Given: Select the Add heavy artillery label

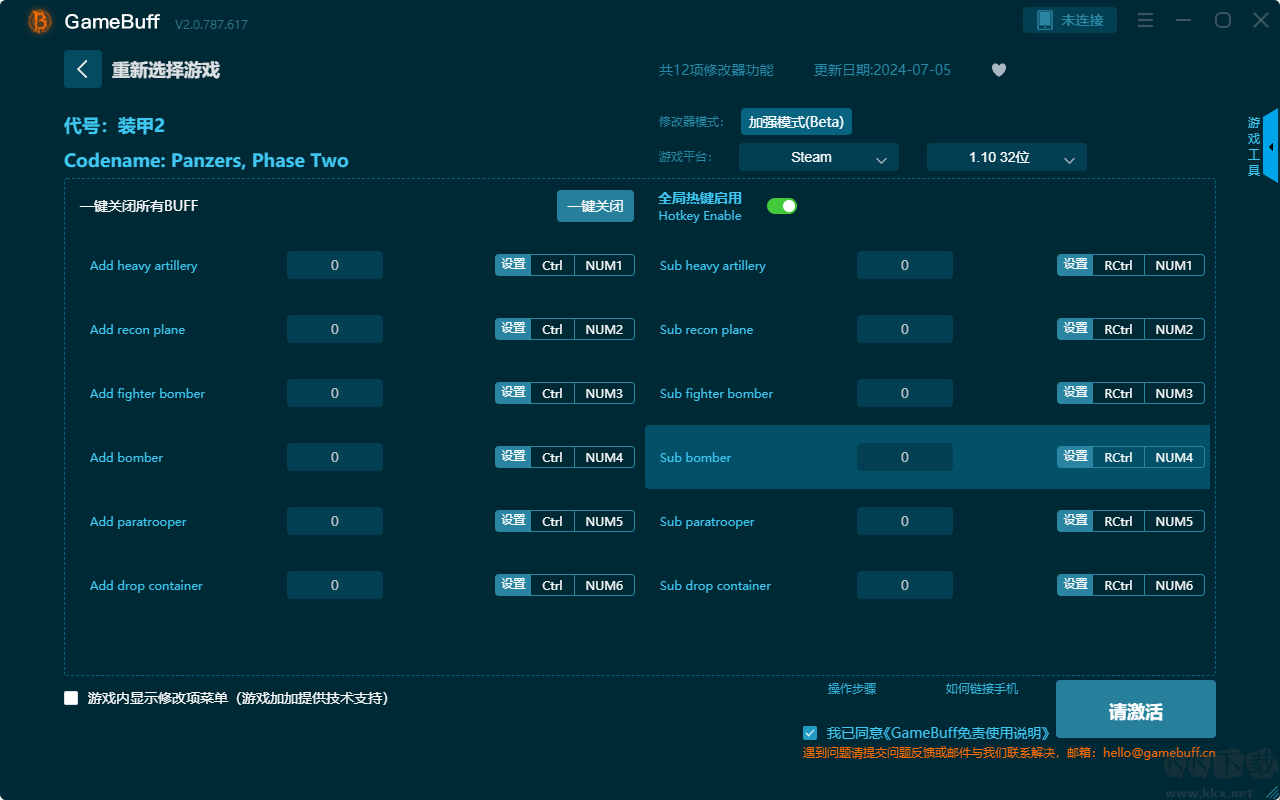Looking at the screenshot, I should click(144, 265).
